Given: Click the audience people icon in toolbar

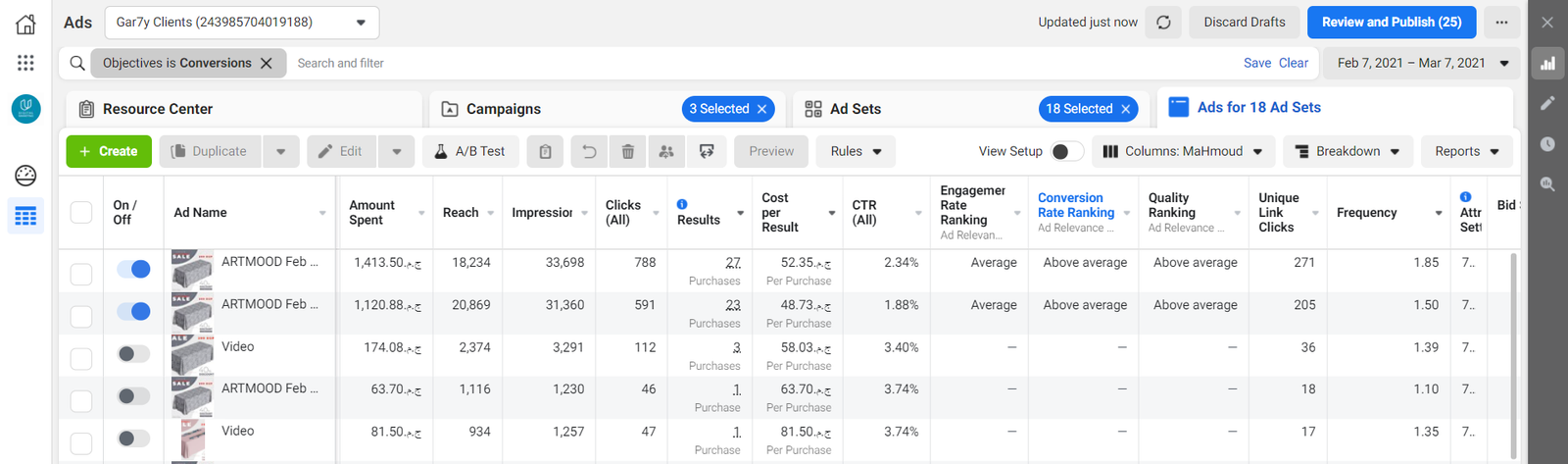Looking at the screenshot, I should (666, 151).
